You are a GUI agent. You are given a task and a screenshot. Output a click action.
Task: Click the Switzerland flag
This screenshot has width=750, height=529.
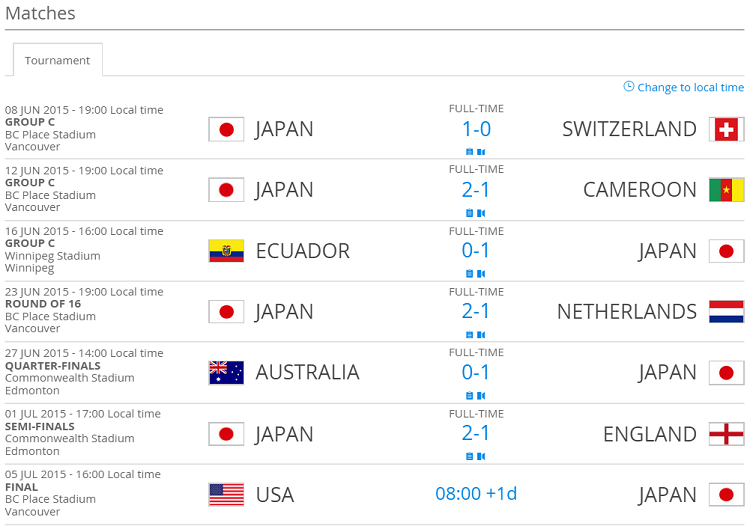coord(726,129)
